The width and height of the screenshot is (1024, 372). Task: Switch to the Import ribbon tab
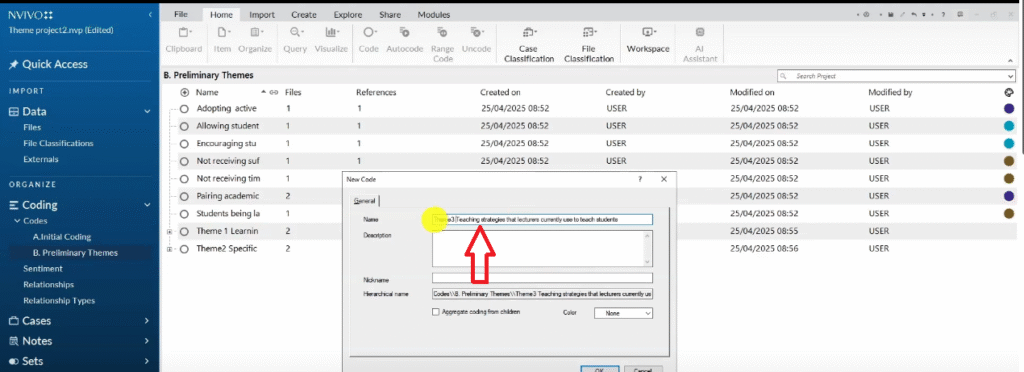[262, 14]
